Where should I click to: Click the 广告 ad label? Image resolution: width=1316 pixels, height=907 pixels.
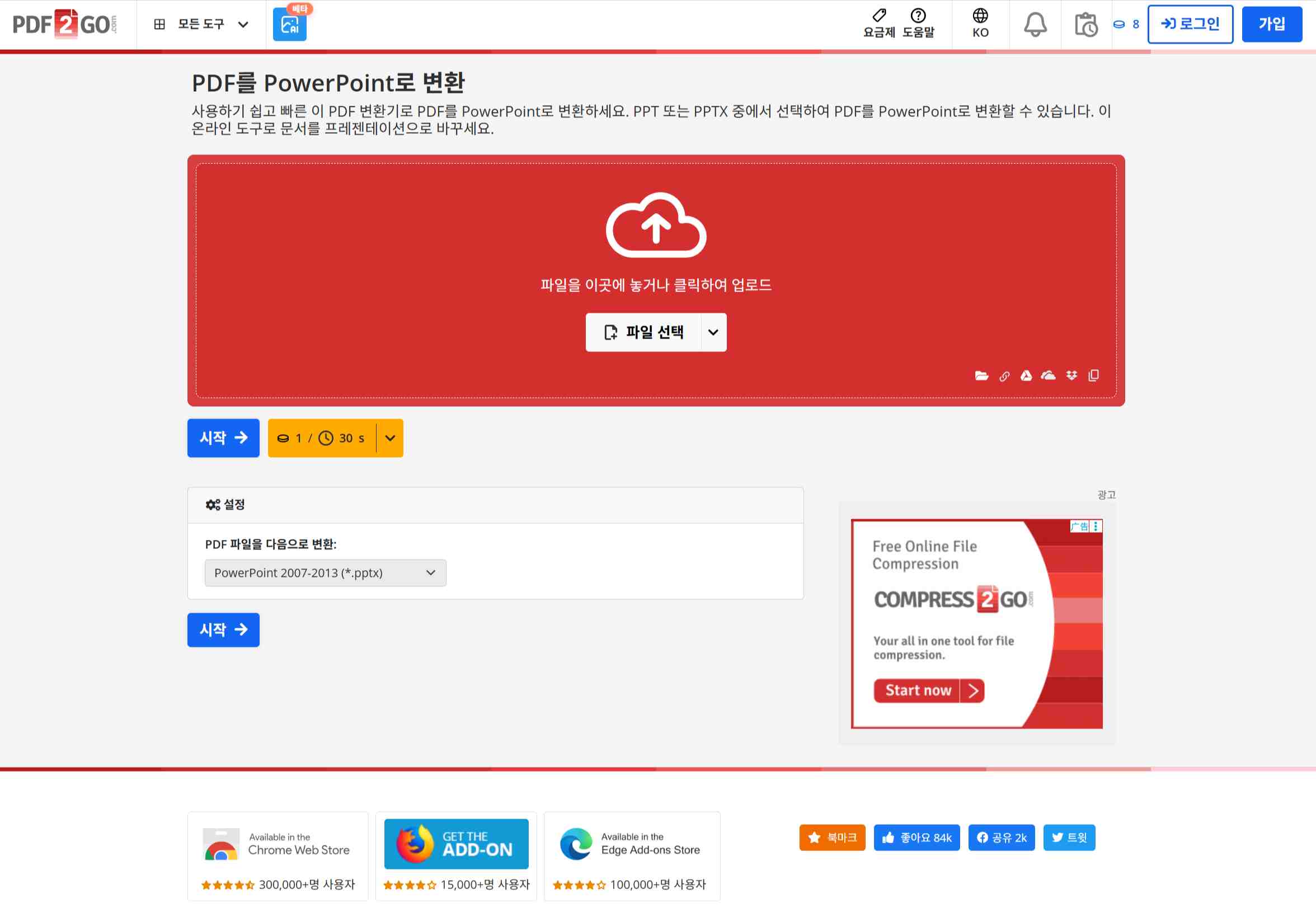(1079, 527)
